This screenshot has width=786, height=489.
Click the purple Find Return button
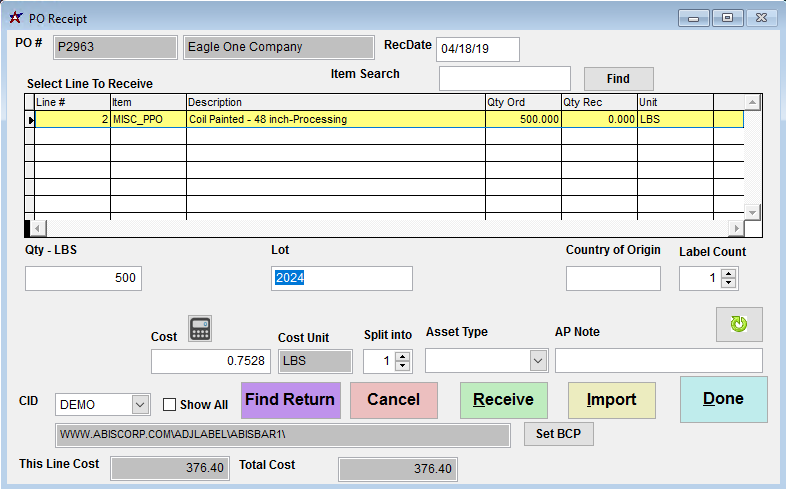tap(290, 400)
